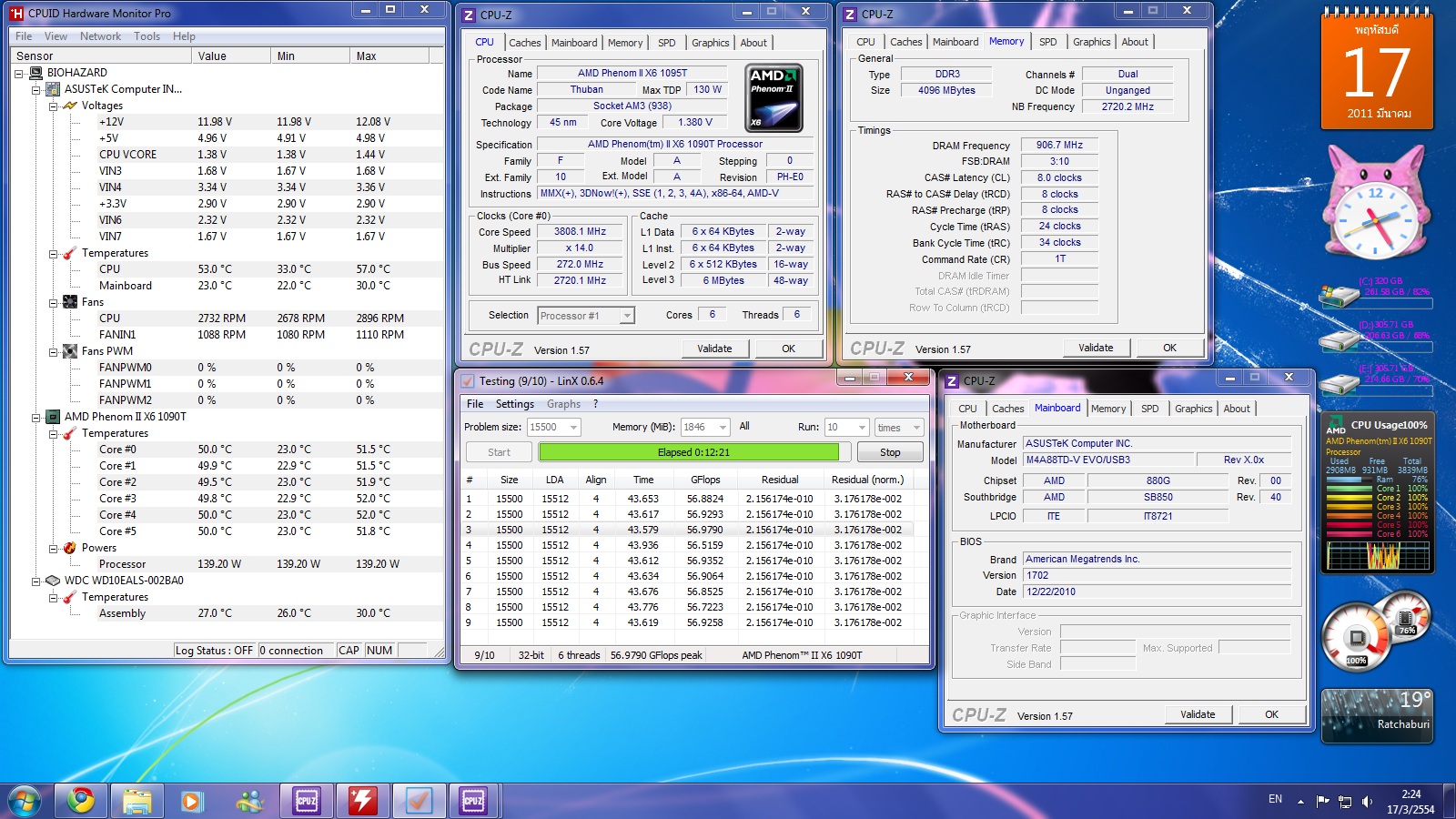Click the AMD Phenom II logo in CPU-Z

[773, 97]
